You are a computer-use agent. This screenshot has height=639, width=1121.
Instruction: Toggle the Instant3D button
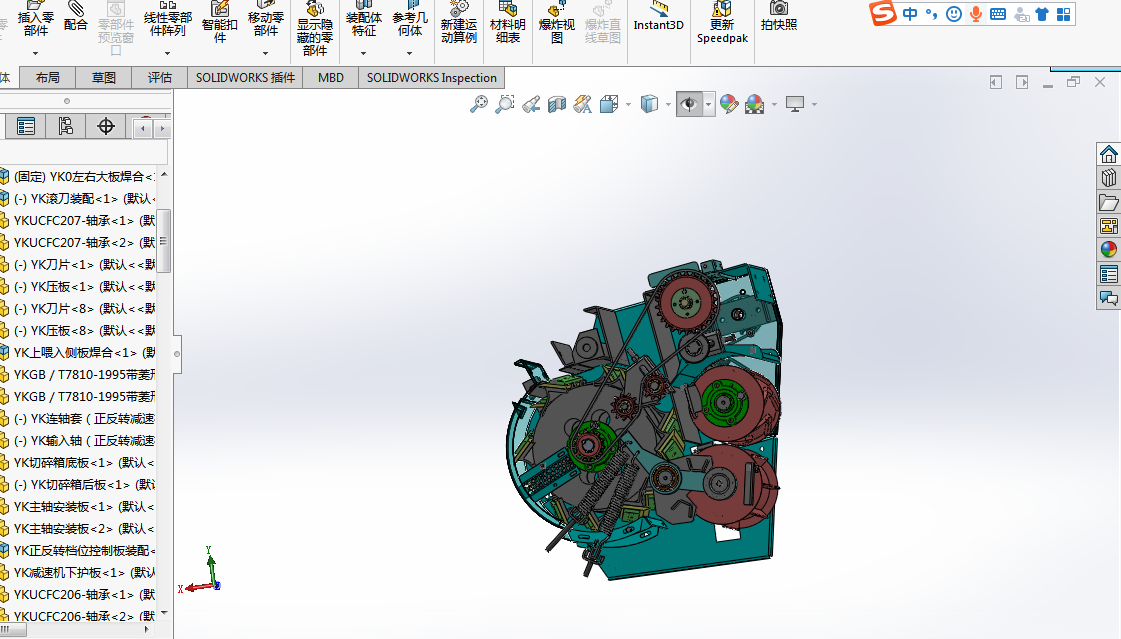coord(658,17)
